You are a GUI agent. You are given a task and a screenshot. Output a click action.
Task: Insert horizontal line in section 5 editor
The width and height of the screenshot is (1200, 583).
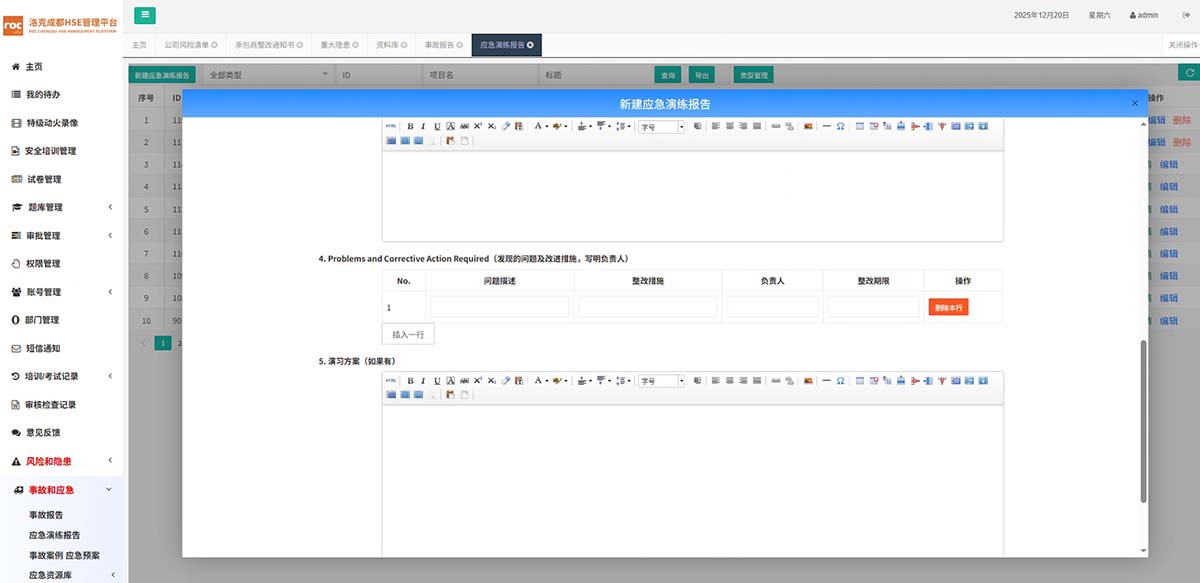(x=826, y=381)
